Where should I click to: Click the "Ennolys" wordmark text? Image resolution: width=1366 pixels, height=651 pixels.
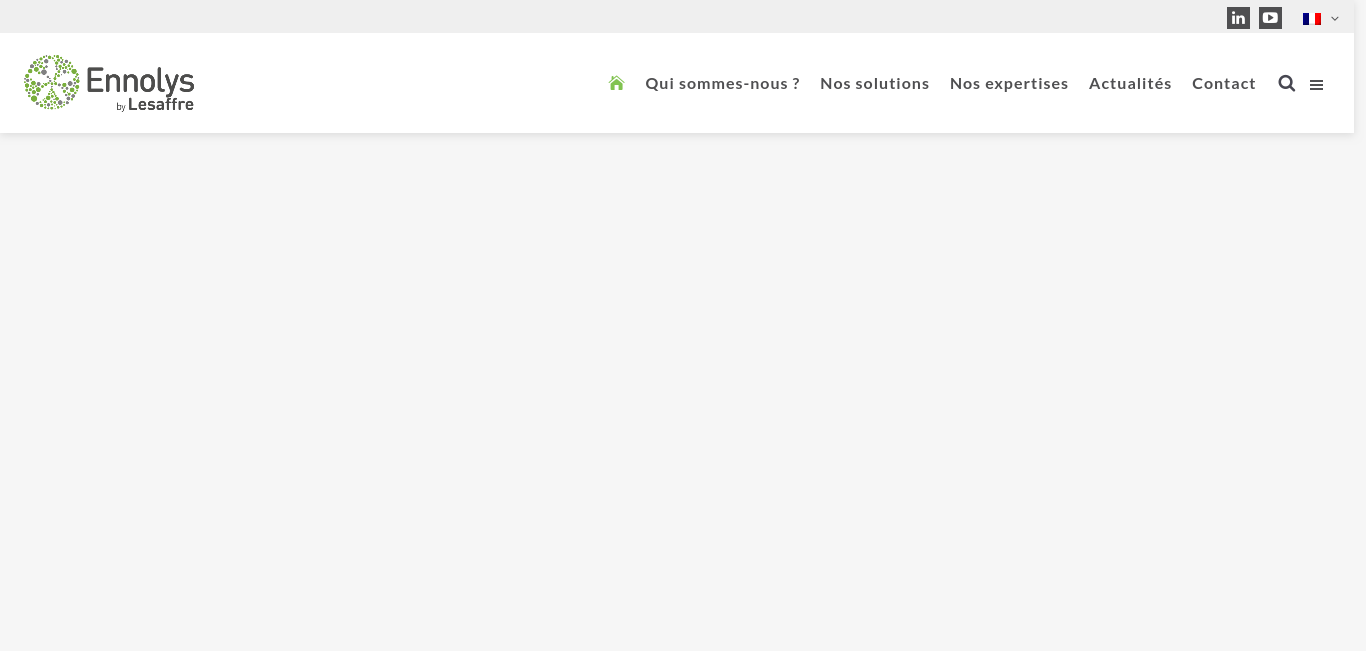140,80
